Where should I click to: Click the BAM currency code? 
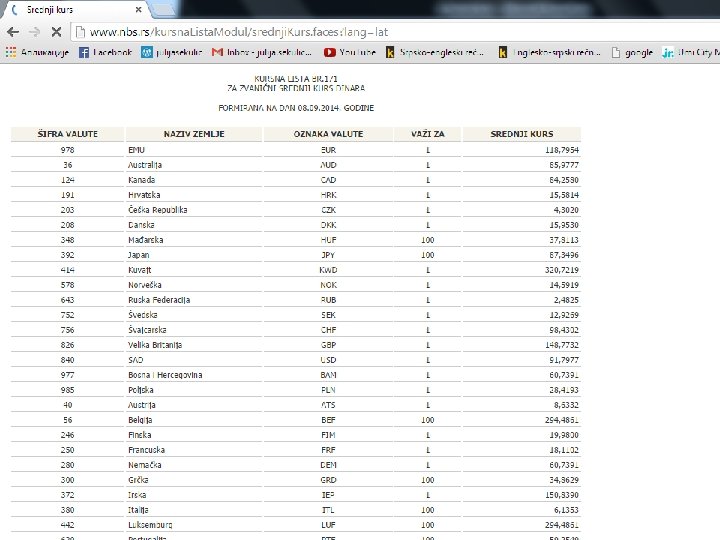pos(328,375)
